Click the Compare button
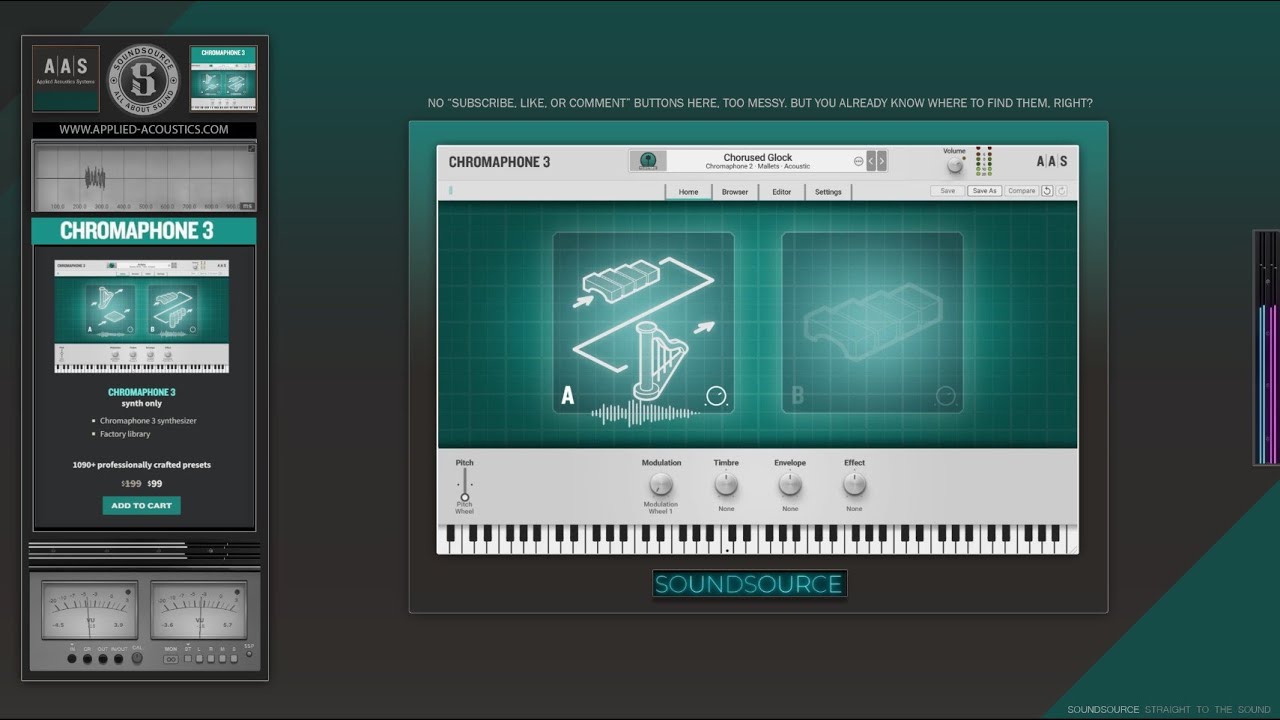 1022,191
